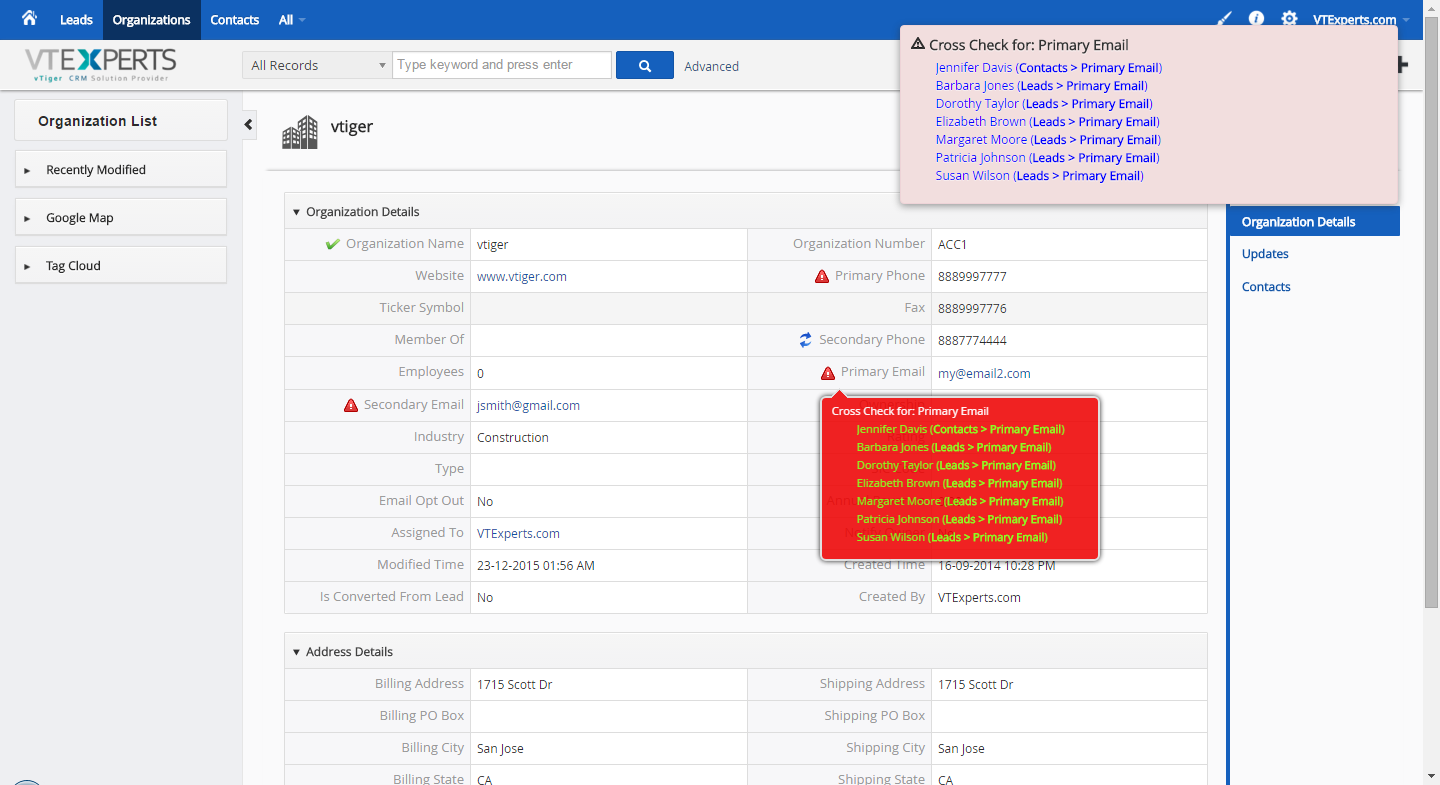
Task: Click my@email2.com email link
Action: [x=984, y=373]
